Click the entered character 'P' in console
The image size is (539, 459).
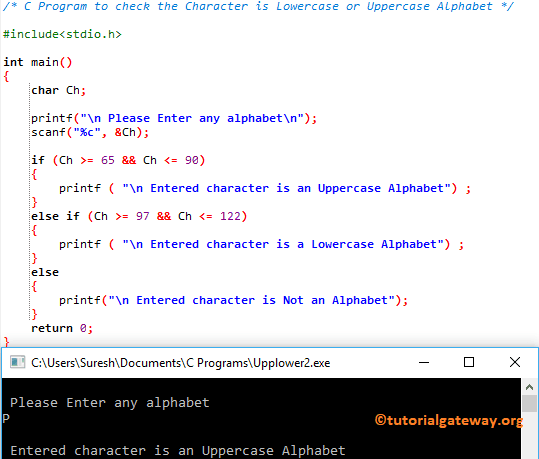pos(6,418)
